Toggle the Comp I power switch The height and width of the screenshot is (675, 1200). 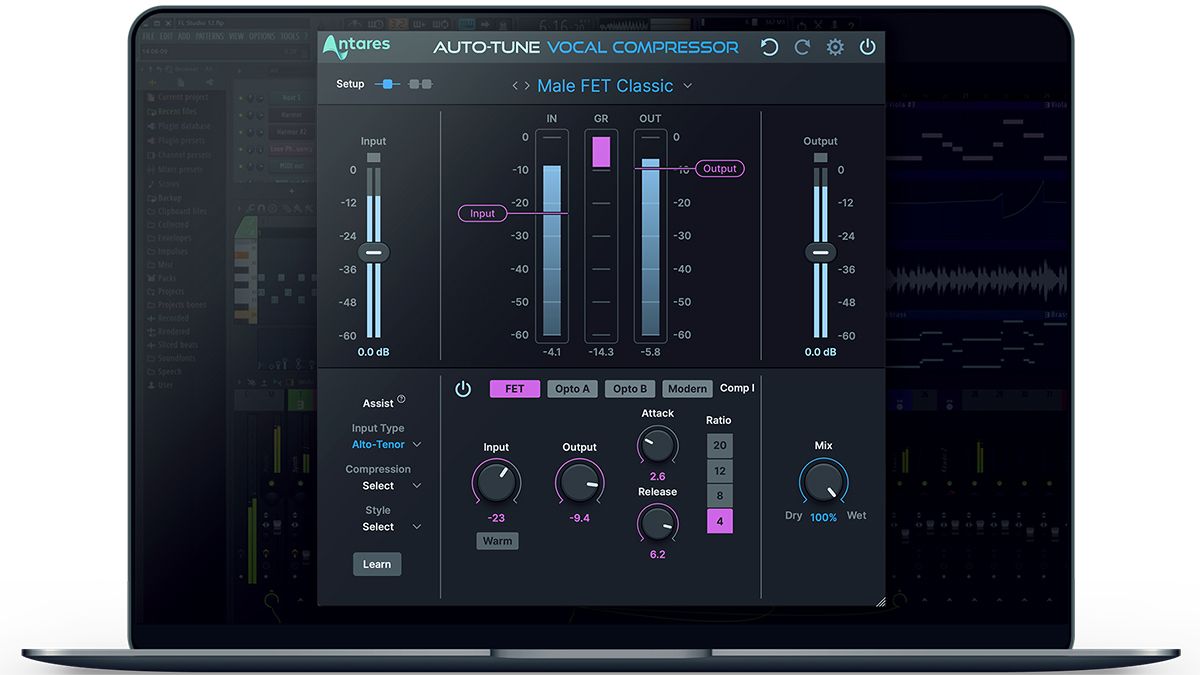point(463,389)
